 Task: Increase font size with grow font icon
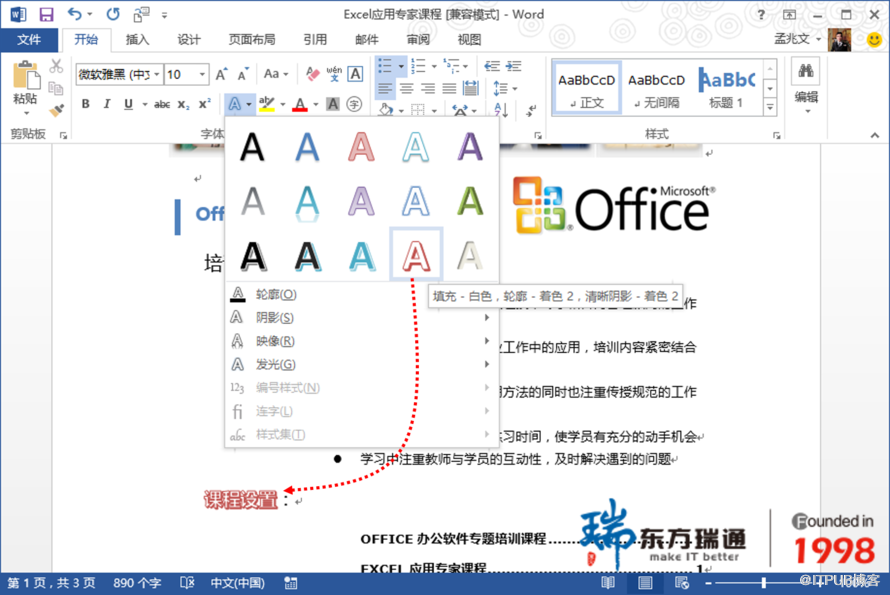tap(221, 74)
